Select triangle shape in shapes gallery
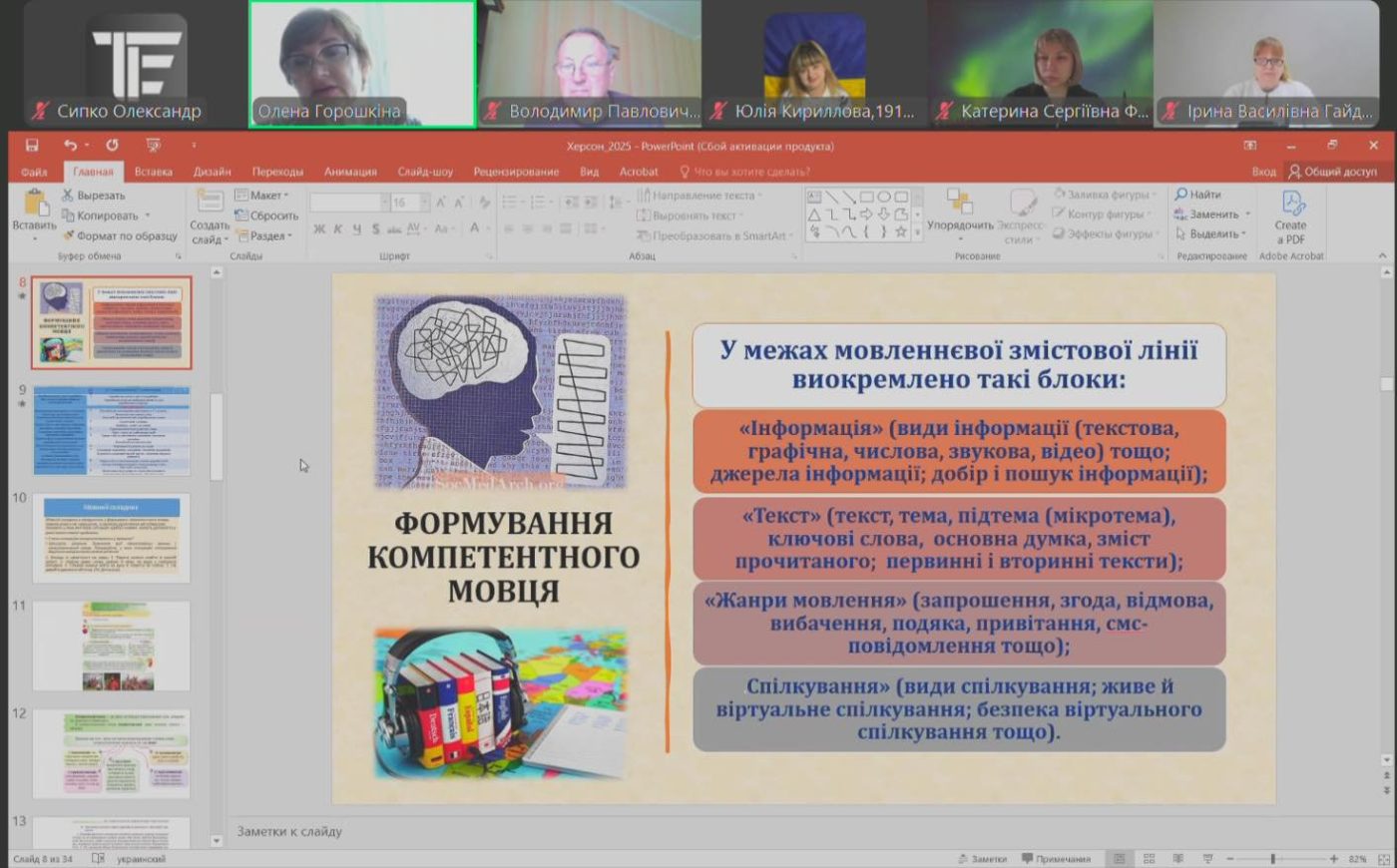1397x868 pixels. 814,215
